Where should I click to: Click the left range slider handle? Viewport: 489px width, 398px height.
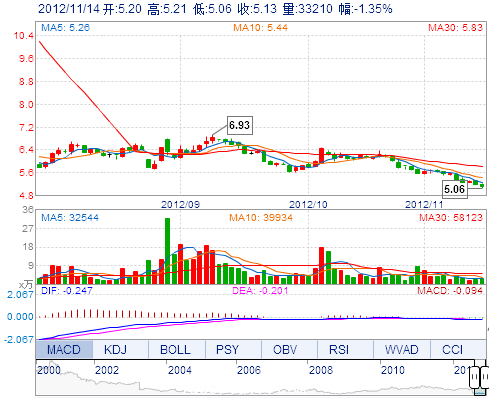(474, 378)
